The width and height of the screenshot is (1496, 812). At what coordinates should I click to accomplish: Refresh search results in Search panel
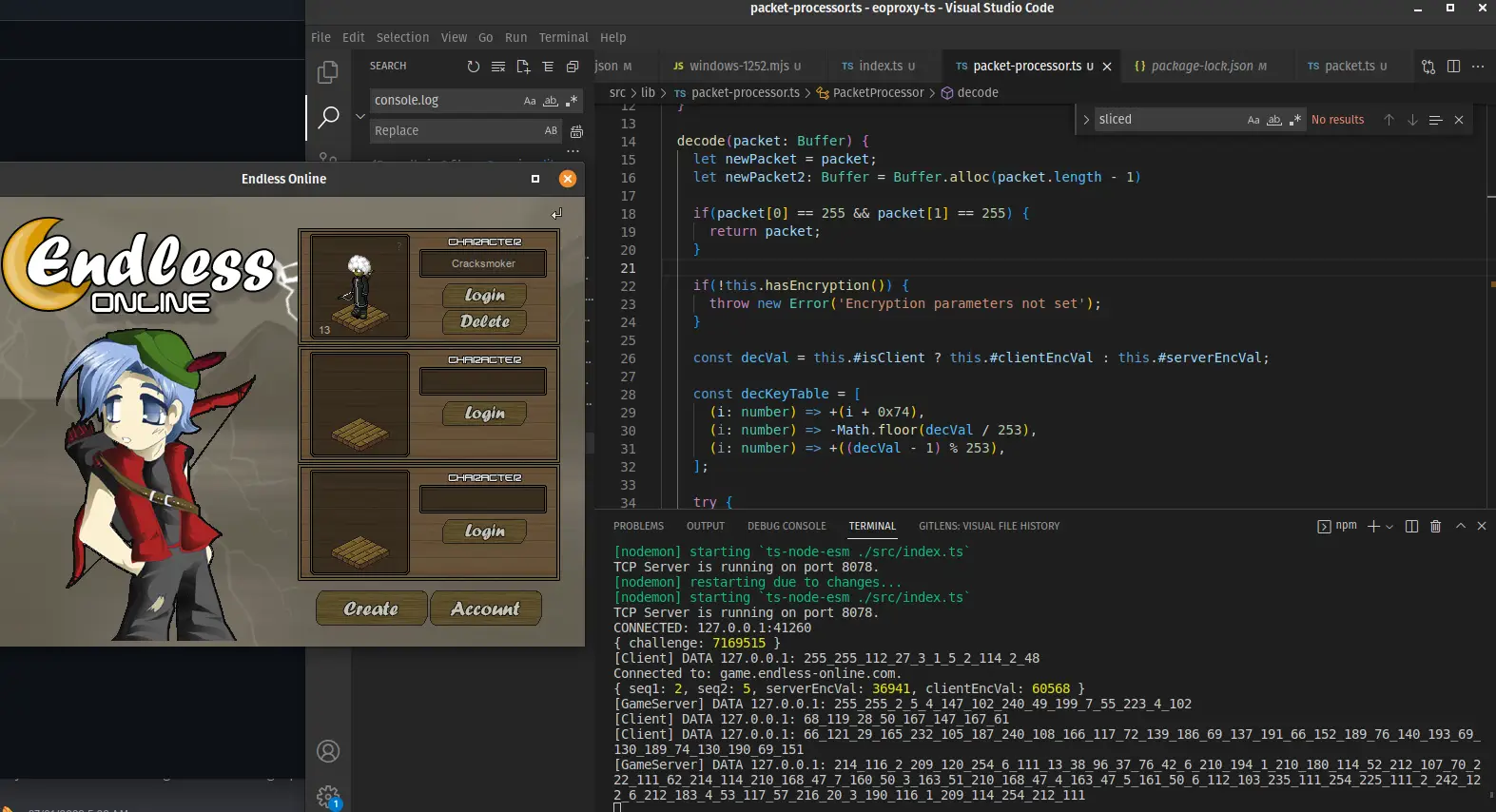point(474,67)
